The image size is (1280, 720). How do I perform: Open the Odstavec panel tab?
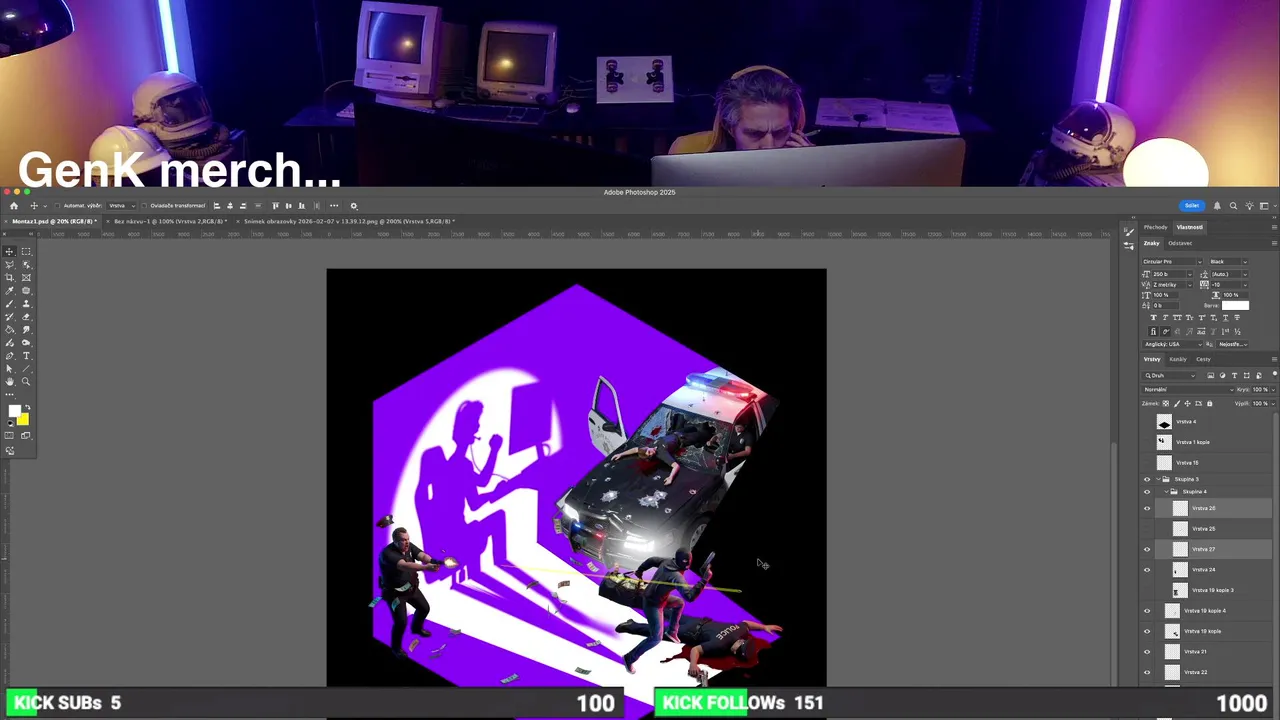tap(1180, 243)
